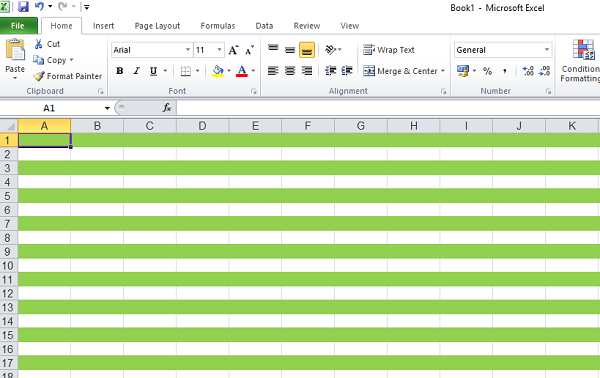Click the Insert Function fx icon
This screenshot has height=378, width=600.
coord(167,108)
